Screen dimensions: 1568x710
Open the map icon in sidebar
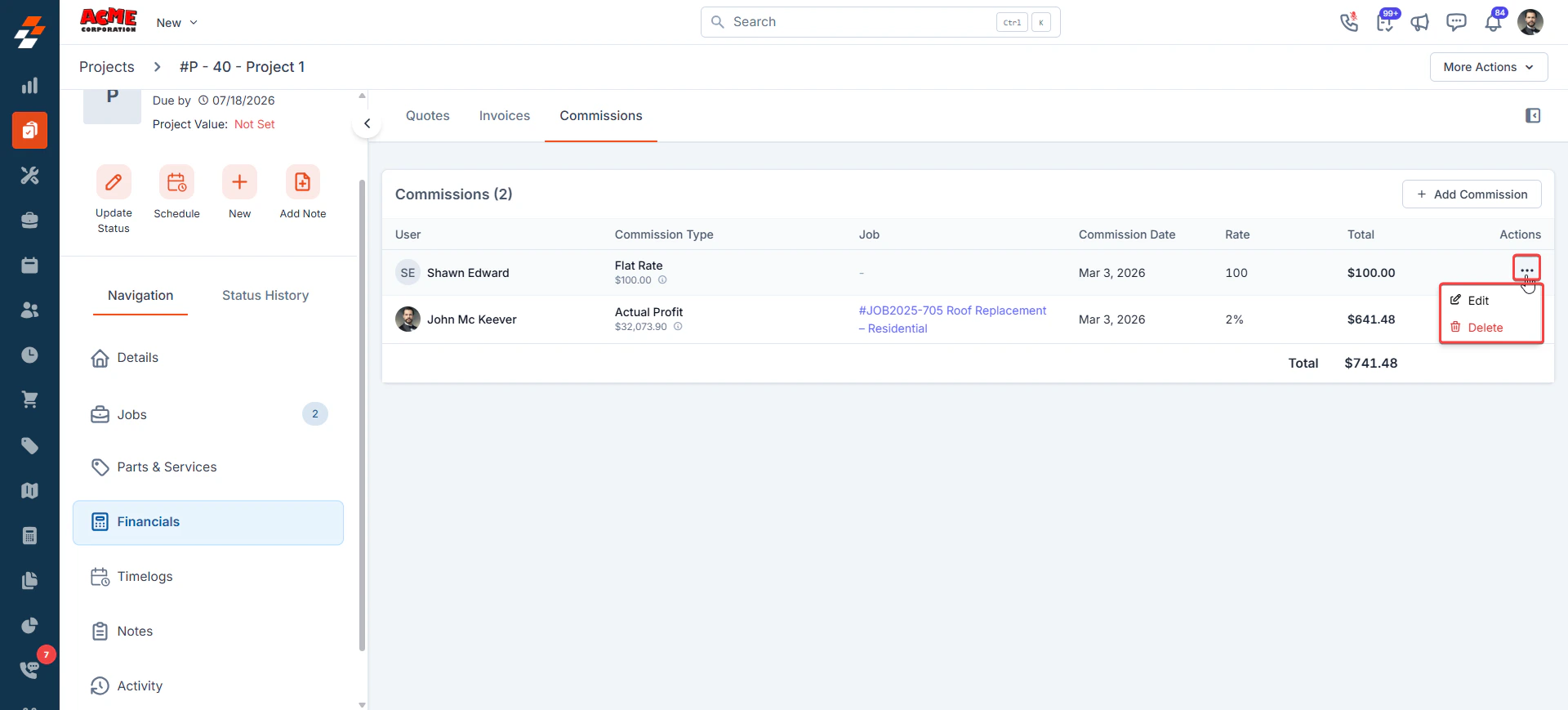pos(29,490)
